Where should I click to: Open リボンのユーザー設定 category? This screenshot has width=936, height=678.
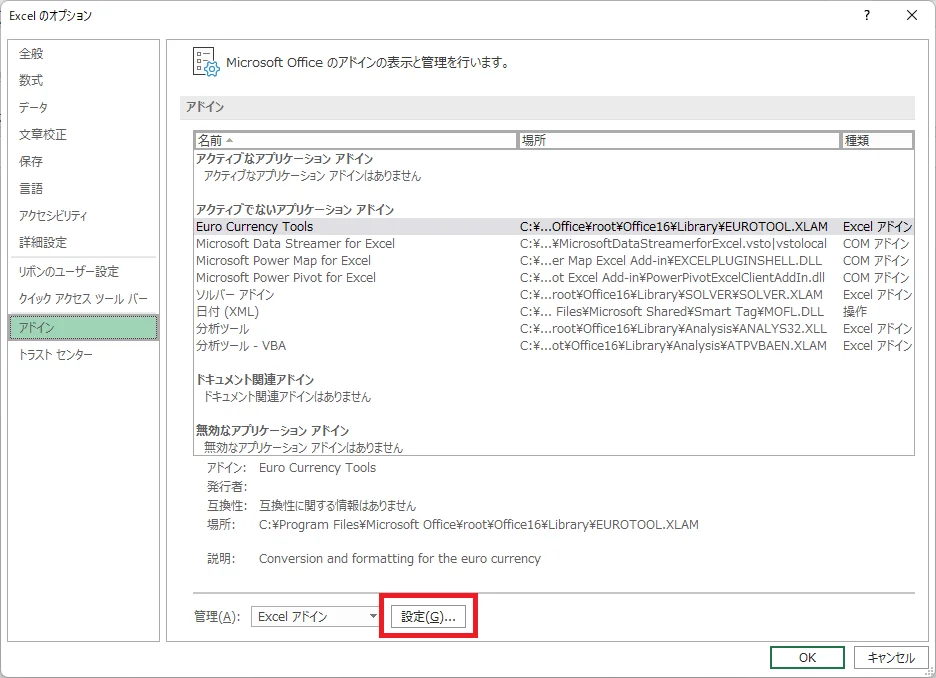tap(69, 272)
